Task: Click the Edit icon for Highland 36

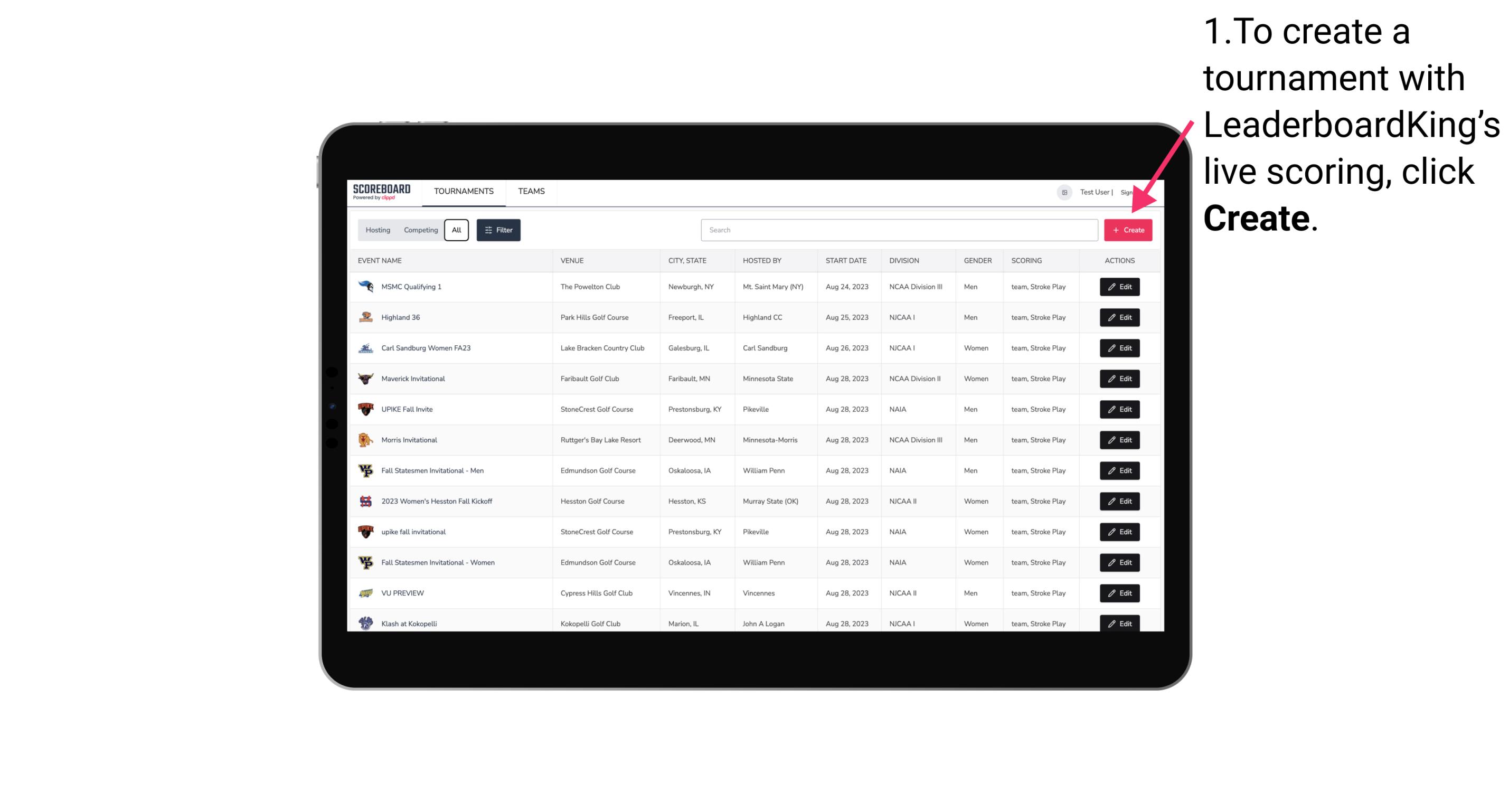Action: pos(1119,317)
